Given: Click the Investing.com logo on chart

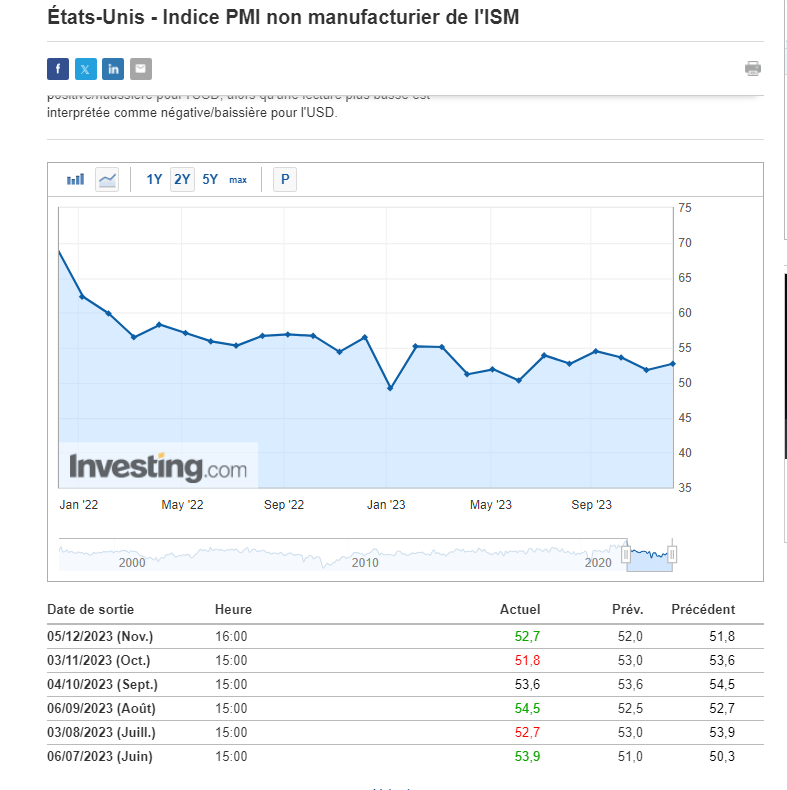Looking at the screenshot, I should (x=158, y=466).
